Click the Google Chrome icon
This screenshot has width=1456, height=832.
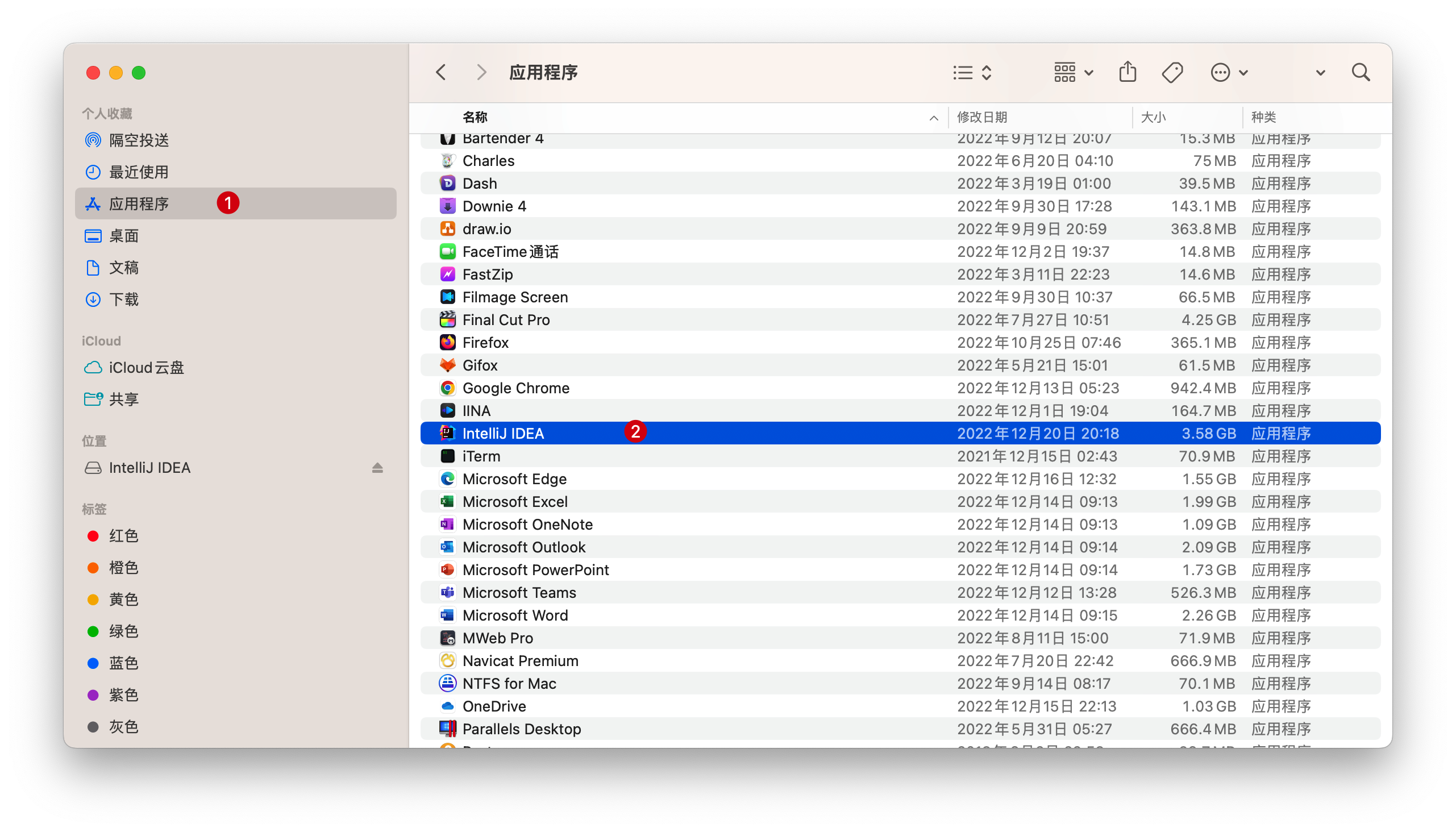tap(447, 388)
